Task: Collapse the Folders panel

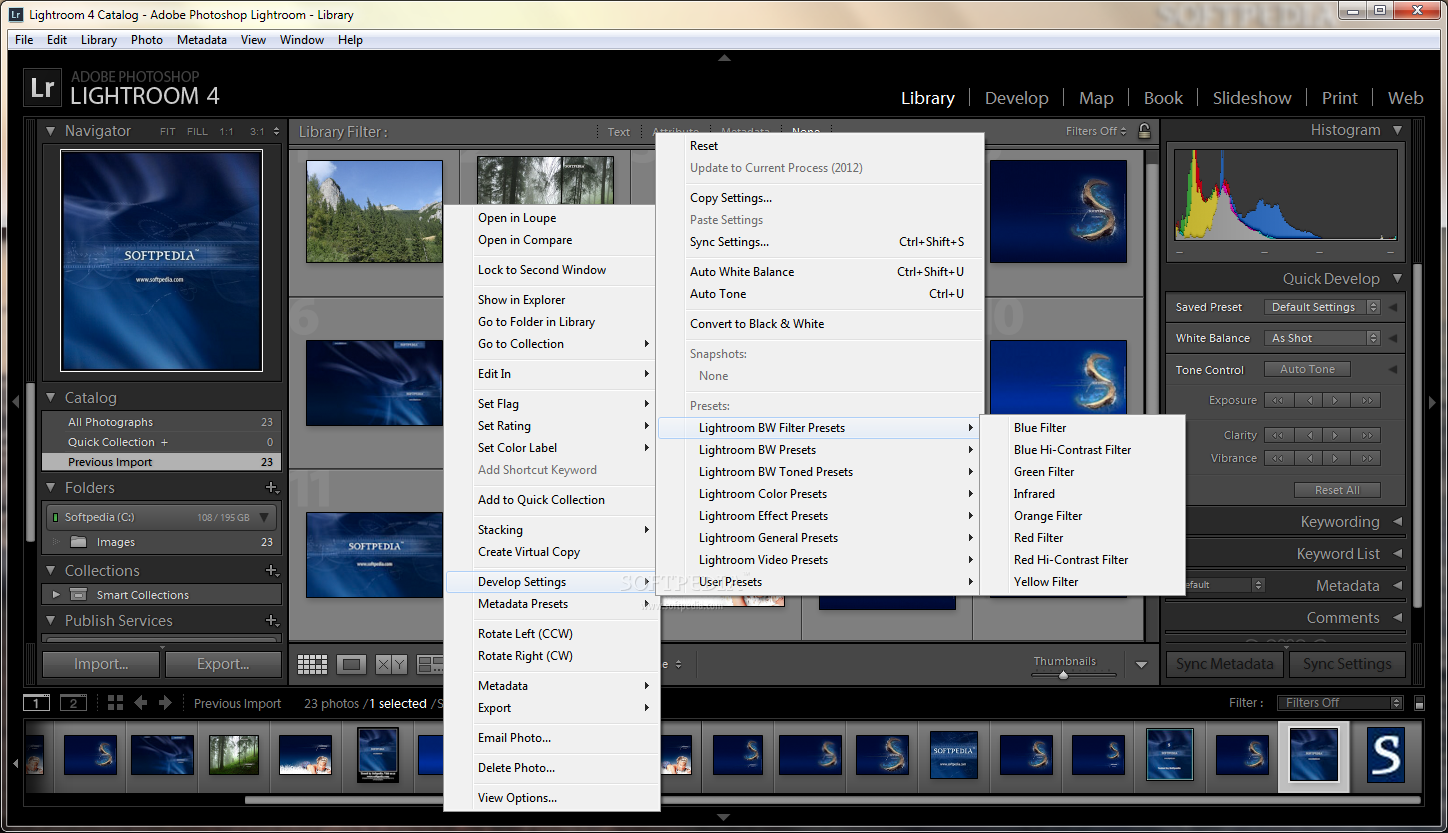Action: click(51, 488)
